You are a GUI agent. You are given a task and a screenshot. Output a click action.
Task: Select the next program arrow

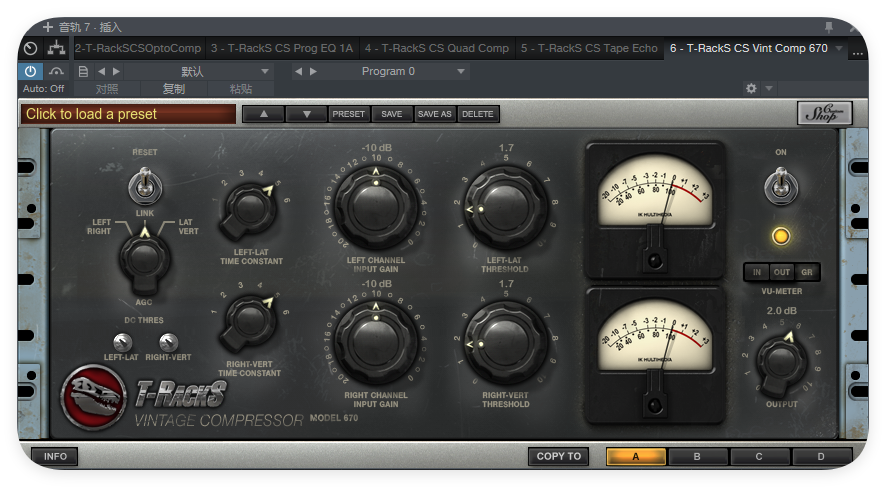tap(314, 71)
